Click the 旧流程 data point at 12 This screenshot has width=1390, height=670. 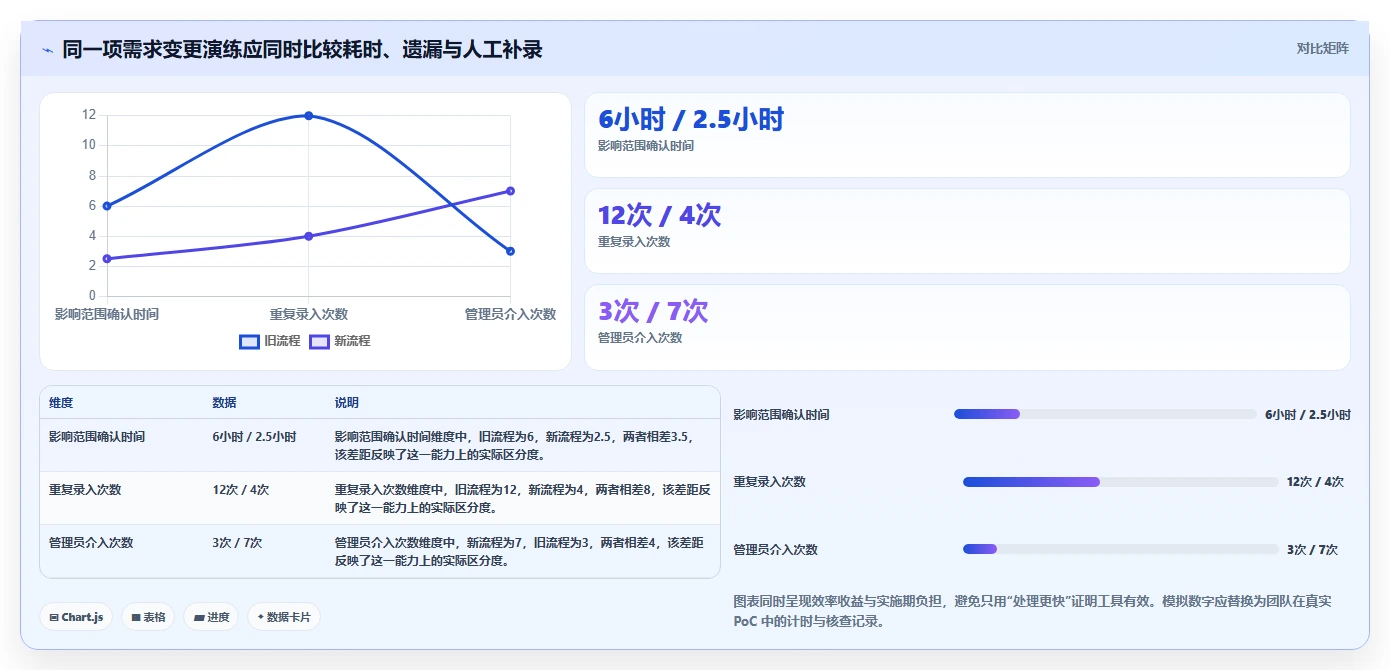308,116
